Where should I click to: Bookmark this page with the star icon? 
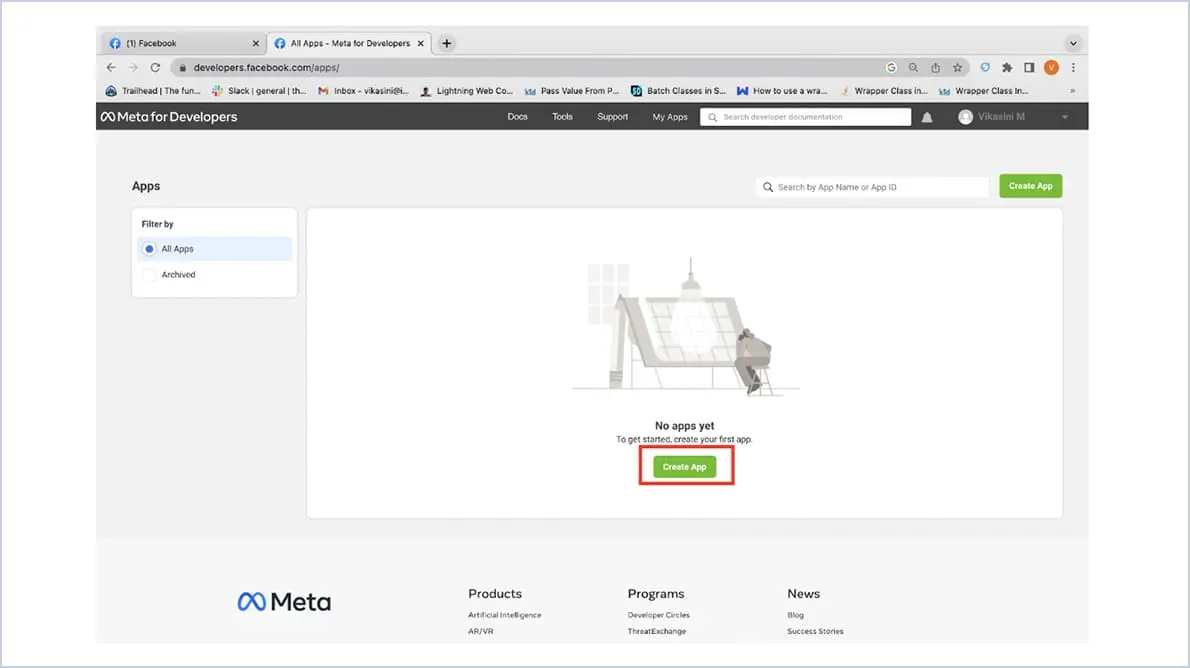tap(957, 68)
